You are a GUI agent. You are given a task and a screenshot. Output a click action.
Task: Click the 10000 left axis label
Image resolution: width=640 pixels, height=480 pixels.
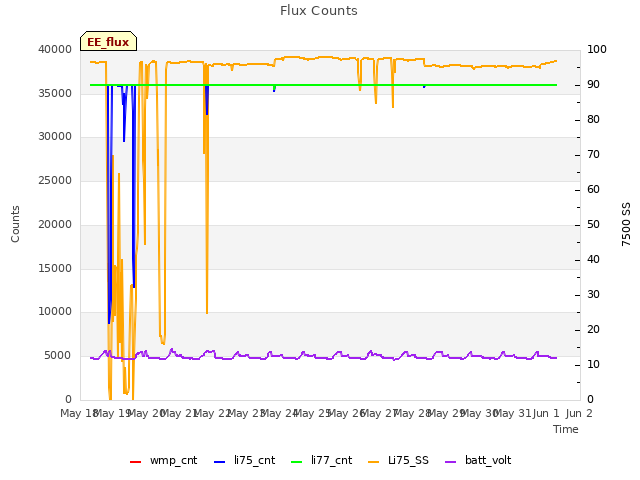point(55,312)
